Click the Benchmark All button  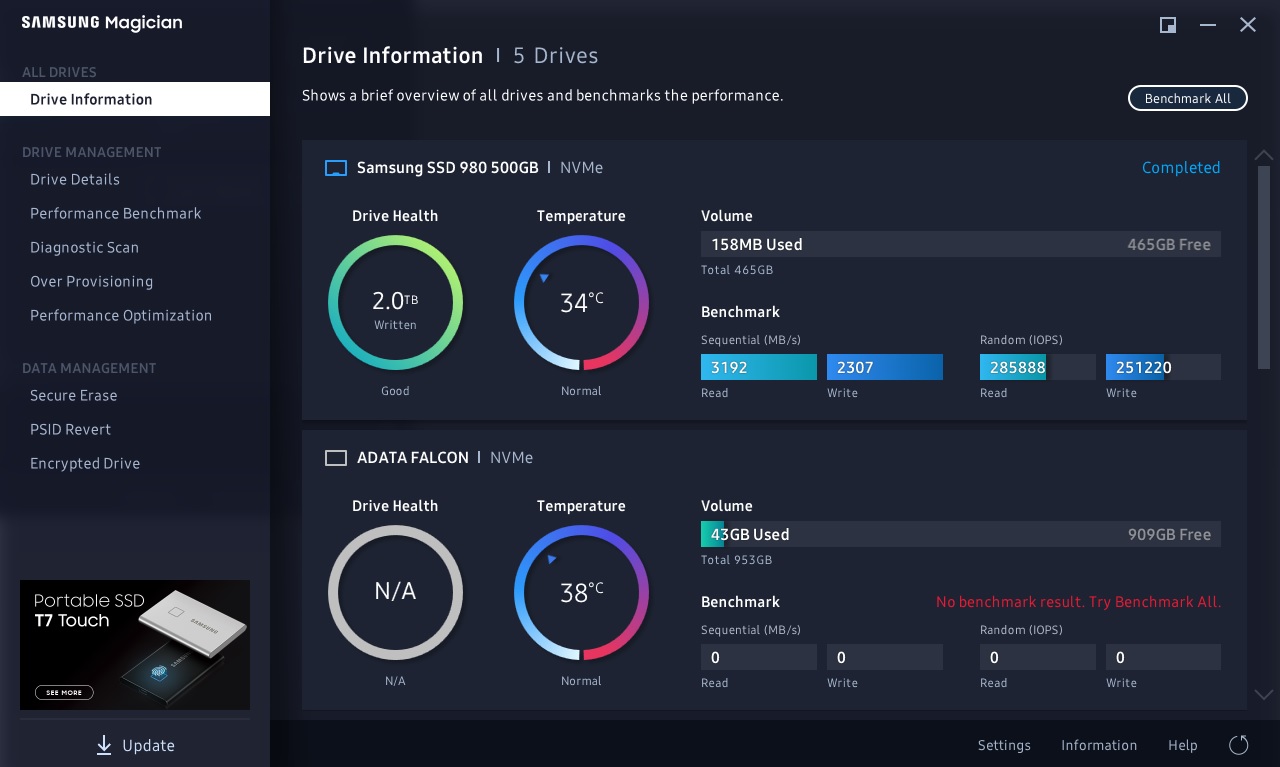tap(1188, 98)
